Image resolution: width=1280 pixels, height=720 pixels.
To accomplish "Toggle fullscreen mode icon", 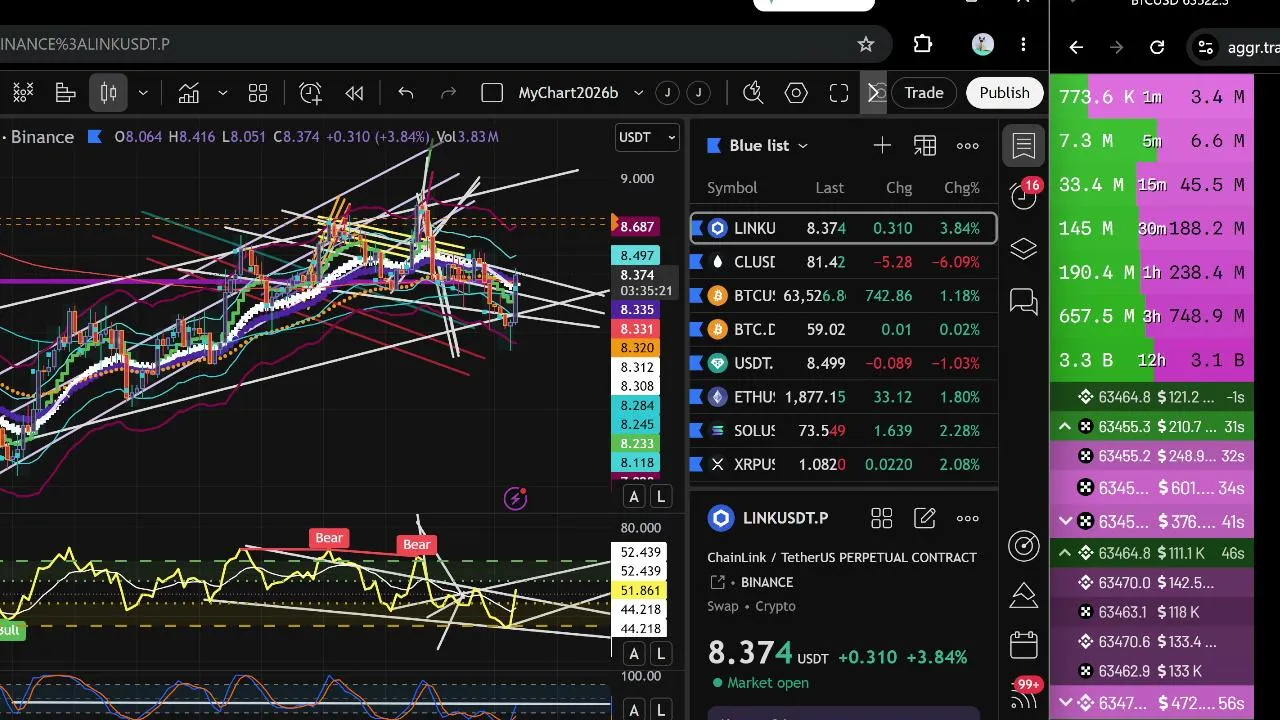I will click(839, 93).
